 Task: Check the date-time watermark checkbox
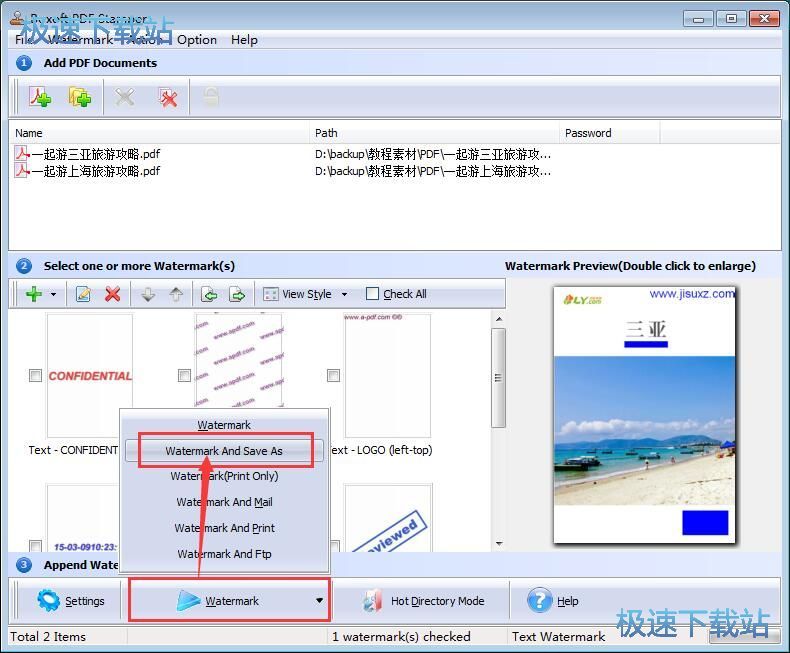click(35, 546)
